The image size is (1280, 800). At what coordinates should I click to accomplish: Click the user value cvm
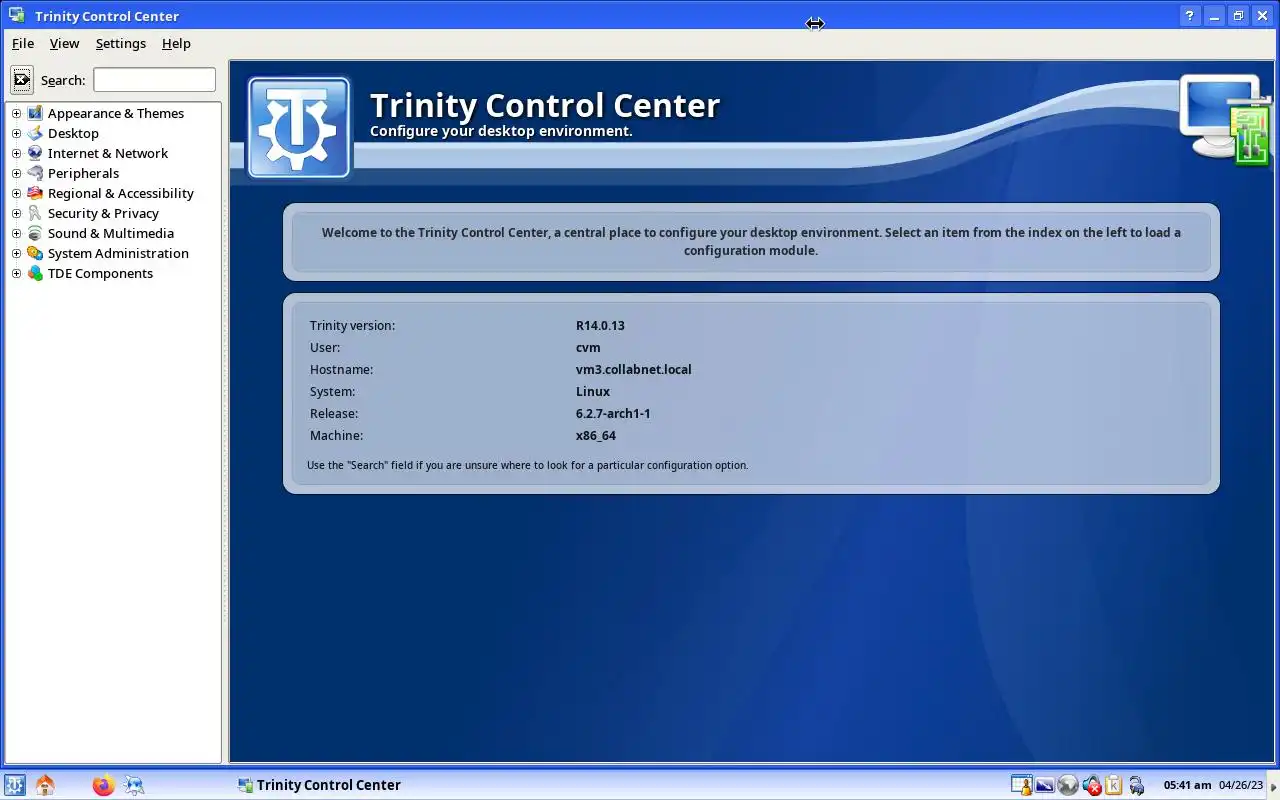588,347
